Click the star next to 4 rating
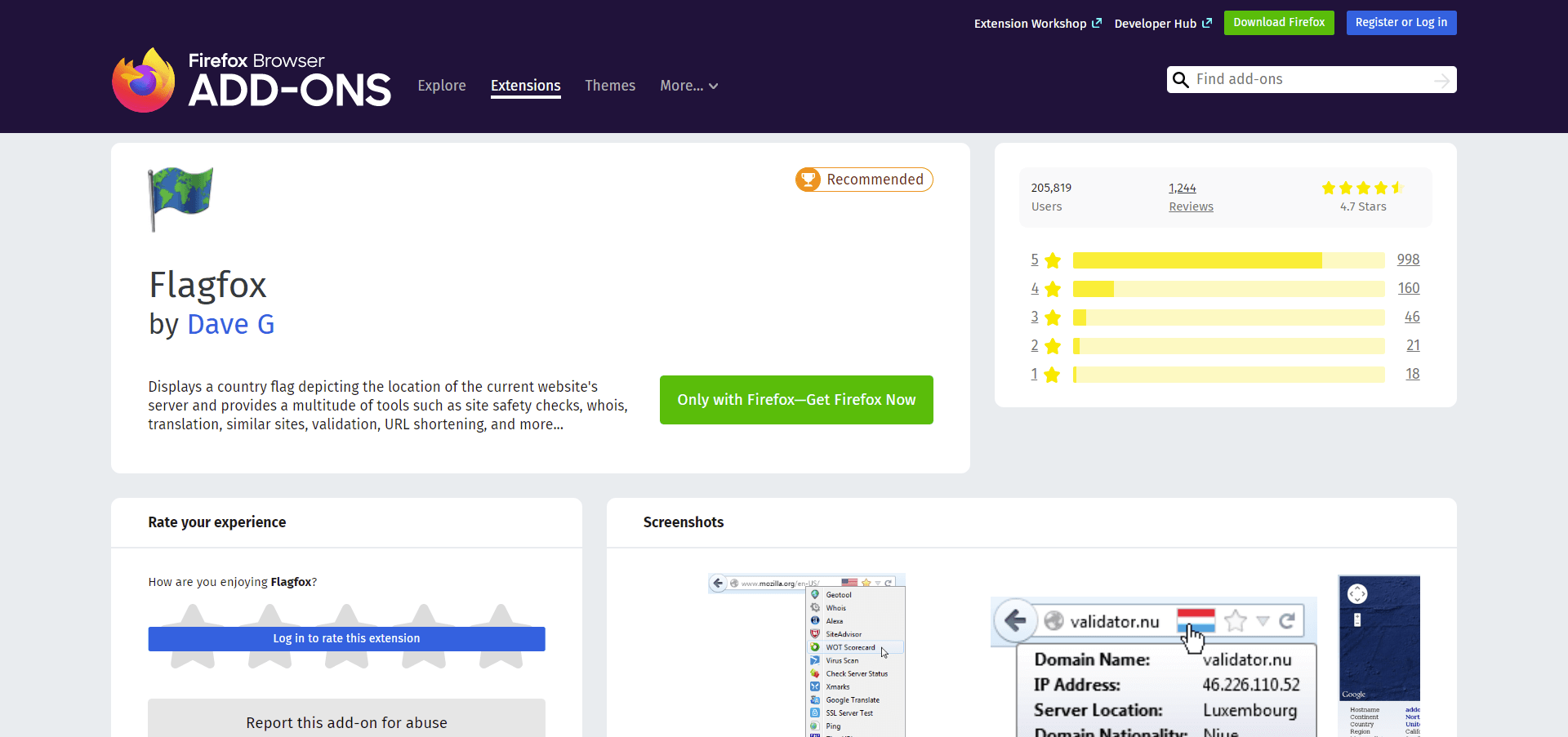The image size is (1568, 737). pos(1053,289)
